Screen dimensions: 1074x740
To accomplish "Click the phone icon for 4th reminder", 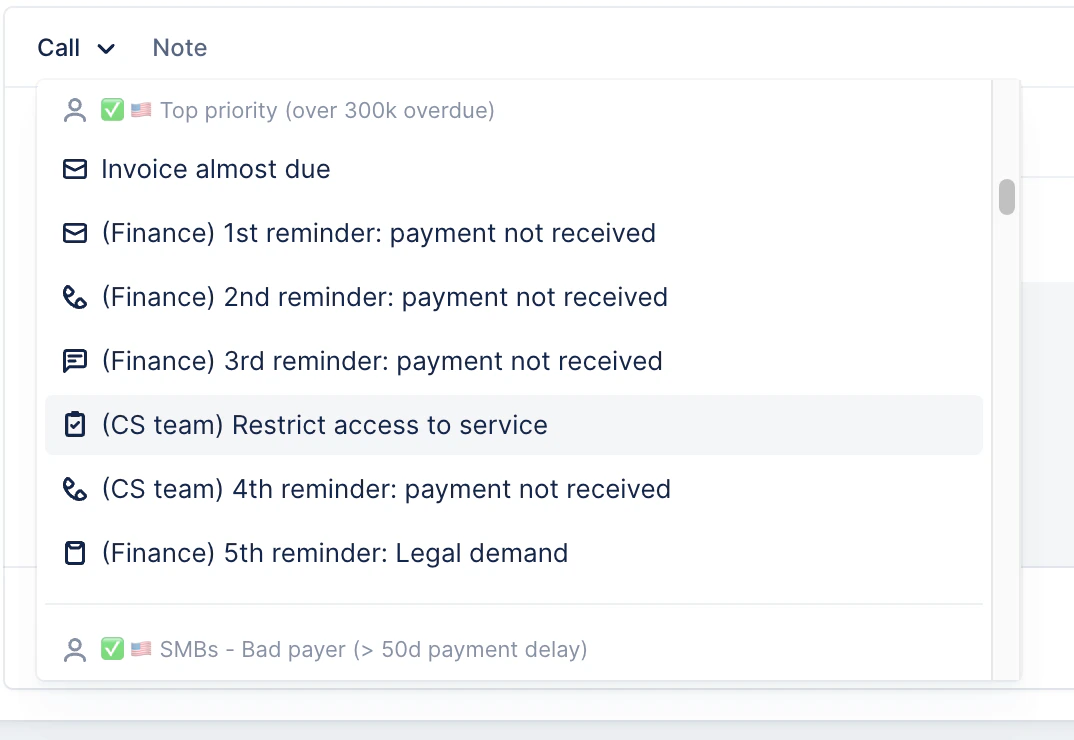I will point(75,489).
